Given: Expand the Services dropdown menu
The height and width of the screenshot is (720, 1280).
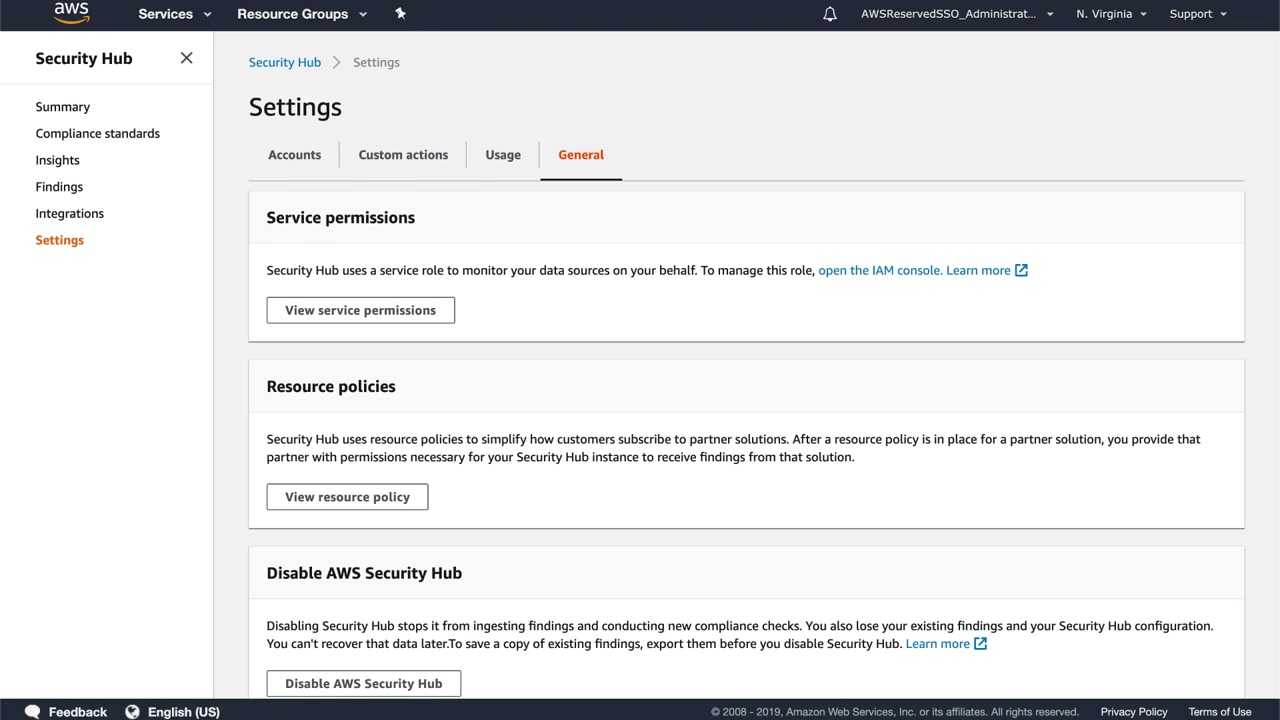Looking at the screenshot, I should (175, 14).
